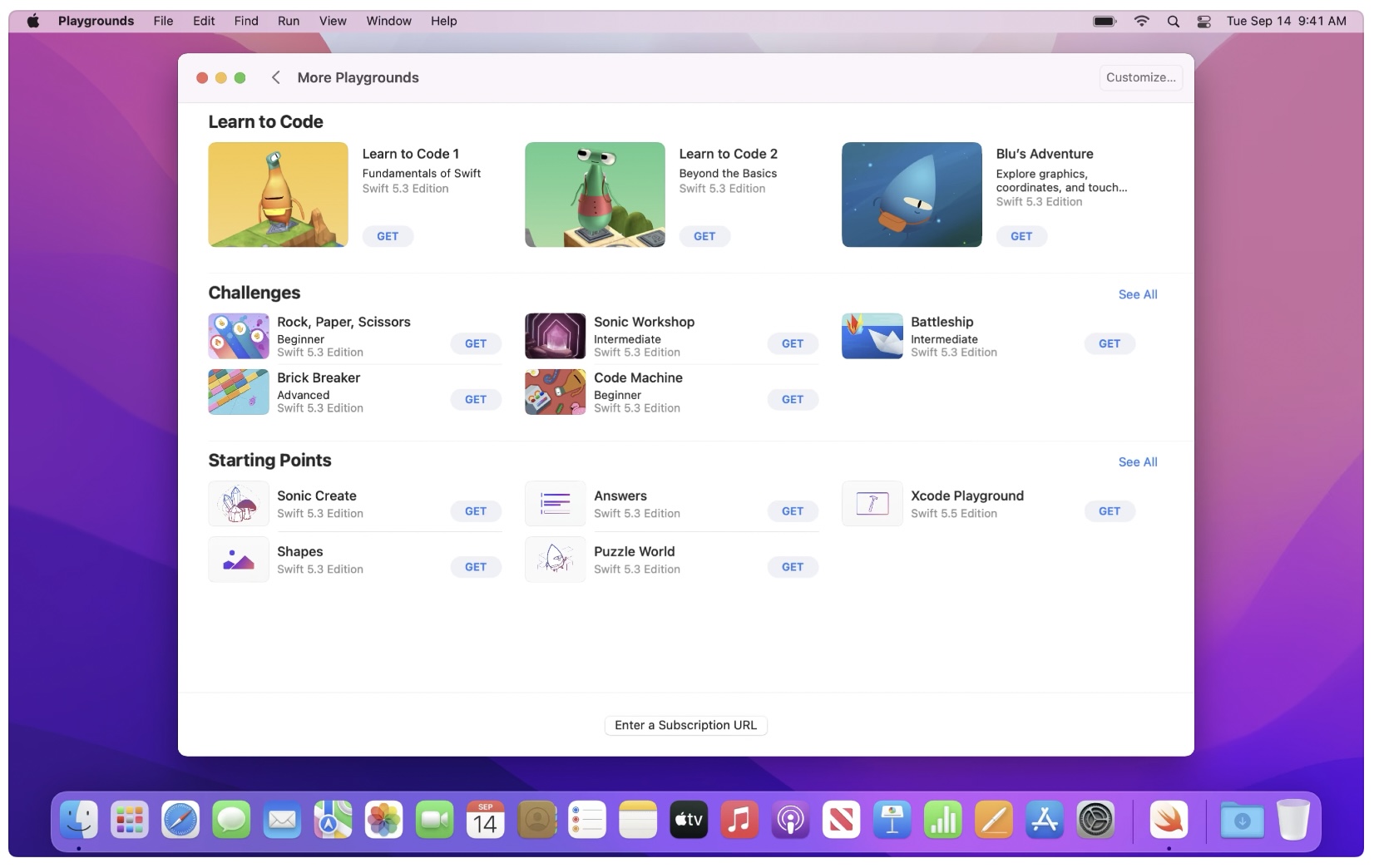Click the Rock, Paper, Scissors icon
Viewport: 1374px width, 868px height.
tap(239, 336)
